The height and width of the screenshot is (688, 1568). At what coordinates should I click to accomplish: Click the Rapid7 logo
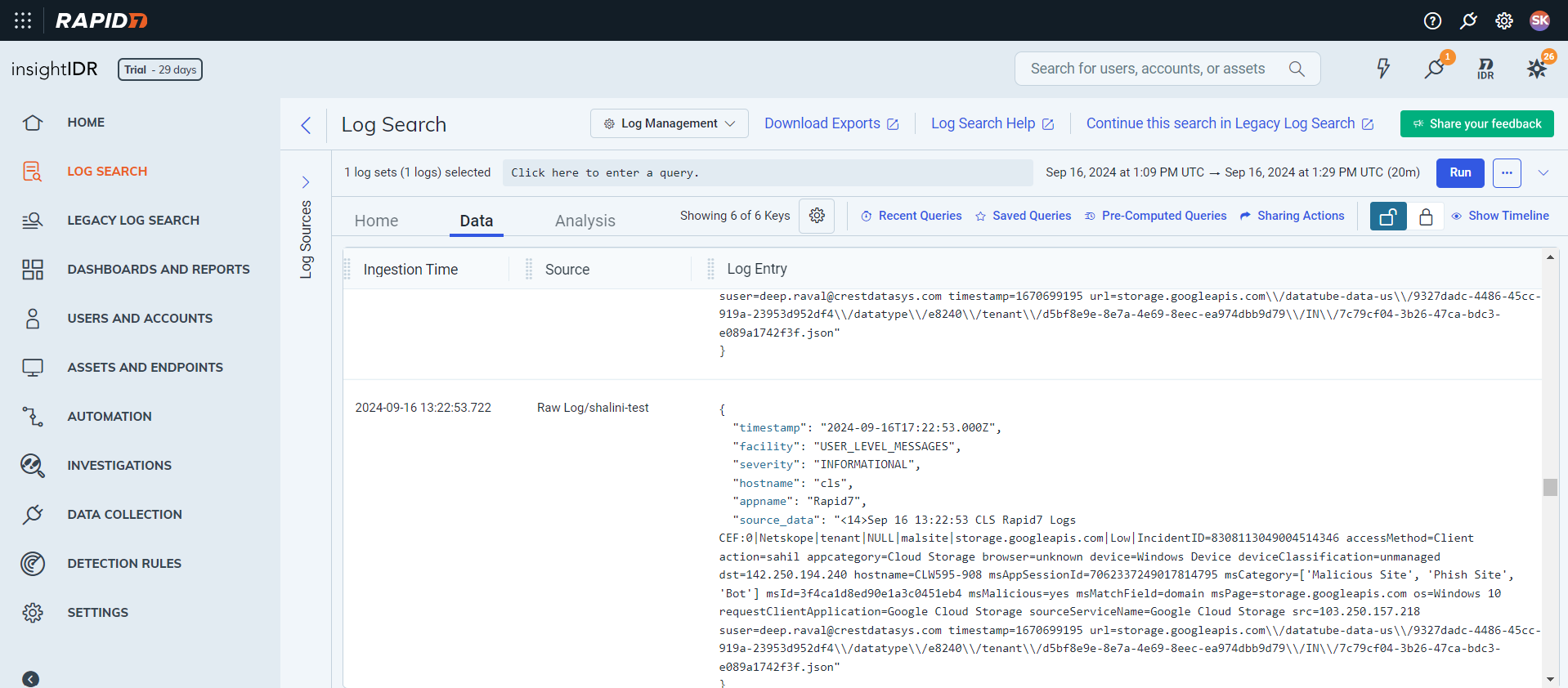(101, 20)
